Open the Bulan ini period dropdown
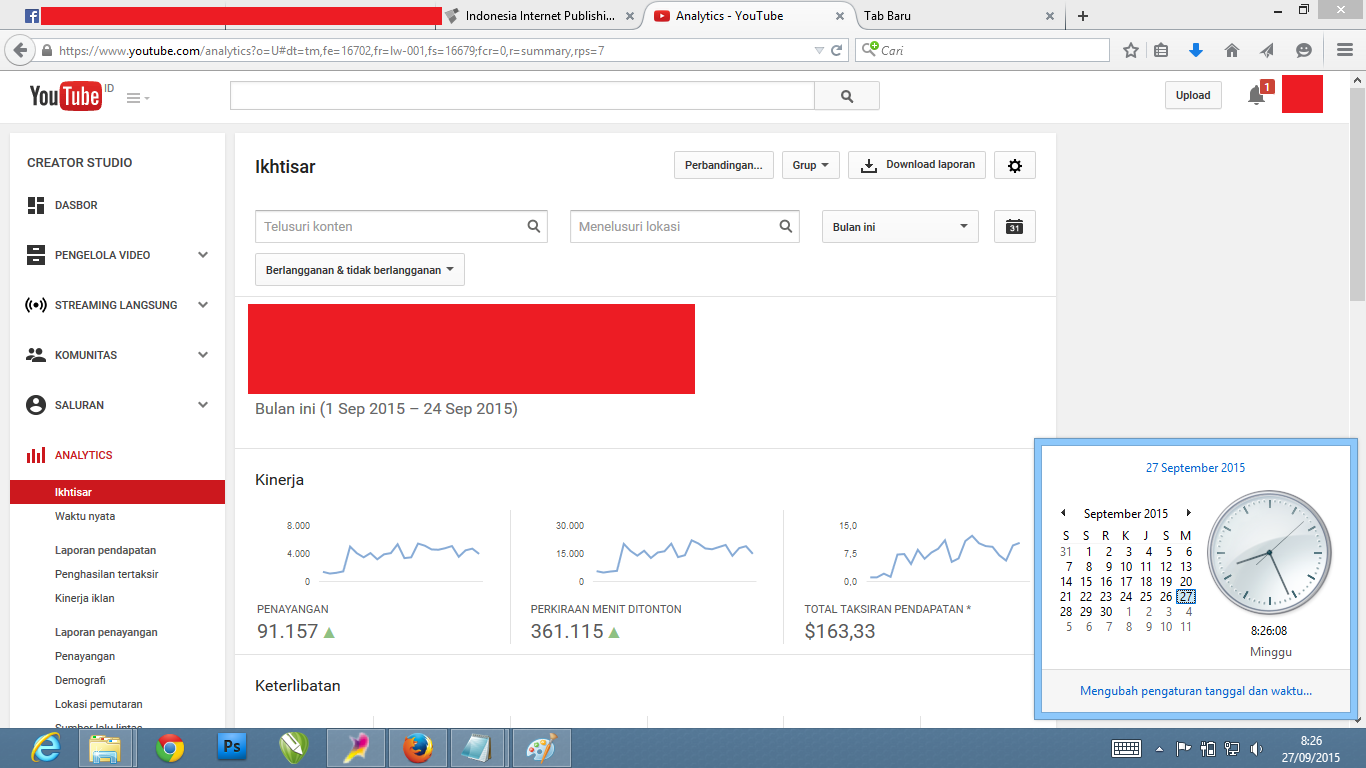 click(x=900, y=227)
